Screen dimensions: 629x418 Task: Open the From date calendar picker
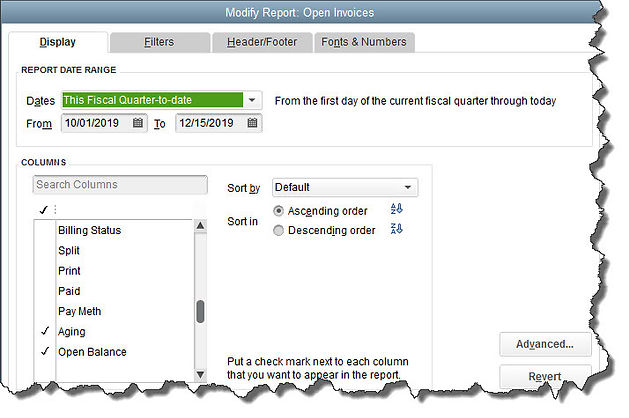(138, 123)
